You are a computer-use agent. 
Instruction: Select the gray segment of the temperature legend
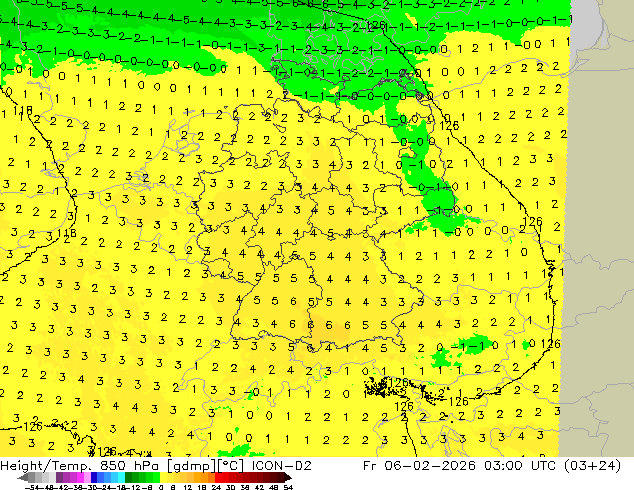pos(32,477)
